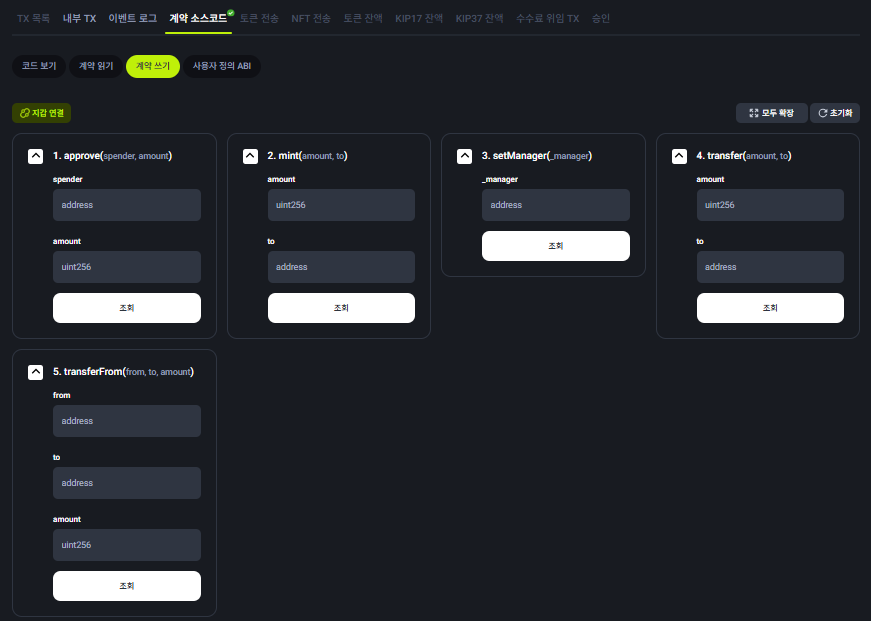Focus the approve amount uint256 field
Screen dimensions: 871x621
coord(127,267)
